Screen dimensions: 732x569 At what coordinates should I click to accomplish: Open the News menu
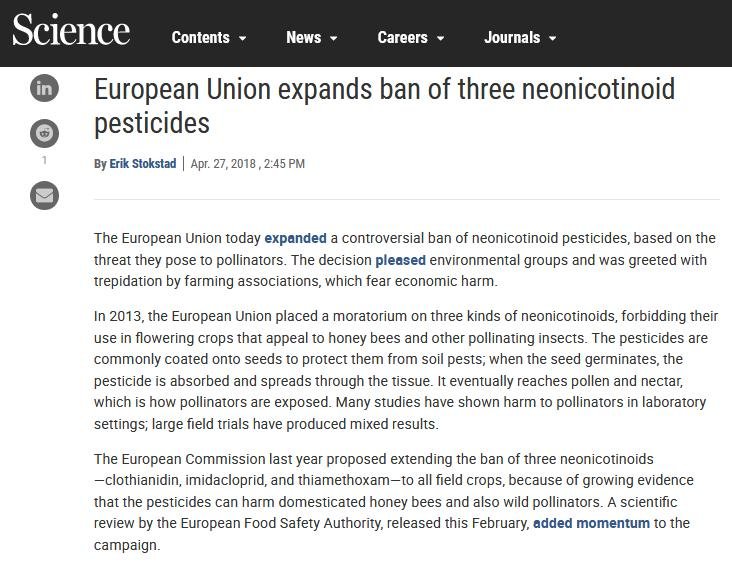[x=303, y=38]
